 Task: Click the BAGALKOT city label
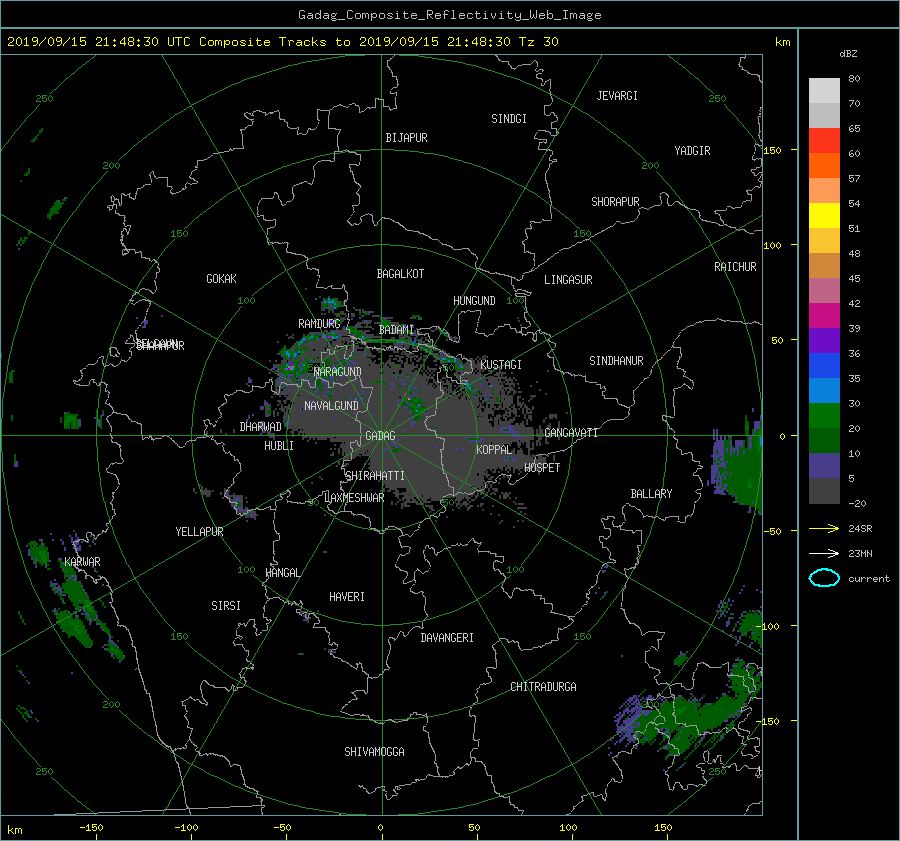(x=400, y=274)
